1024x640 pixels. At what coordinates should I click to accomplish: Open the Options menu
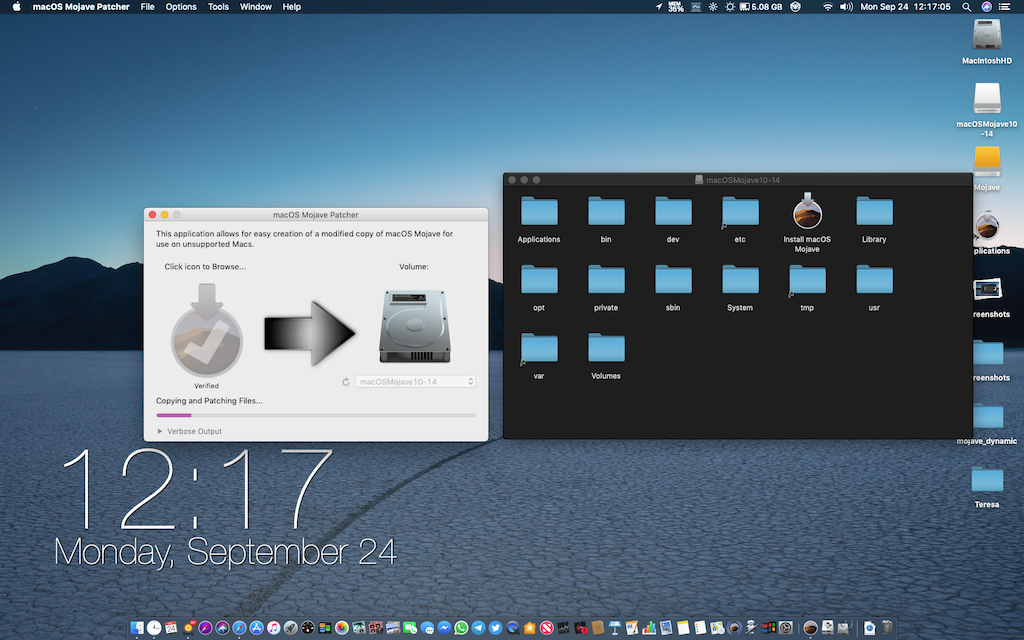pyautogui.click(x=181, y=7)
